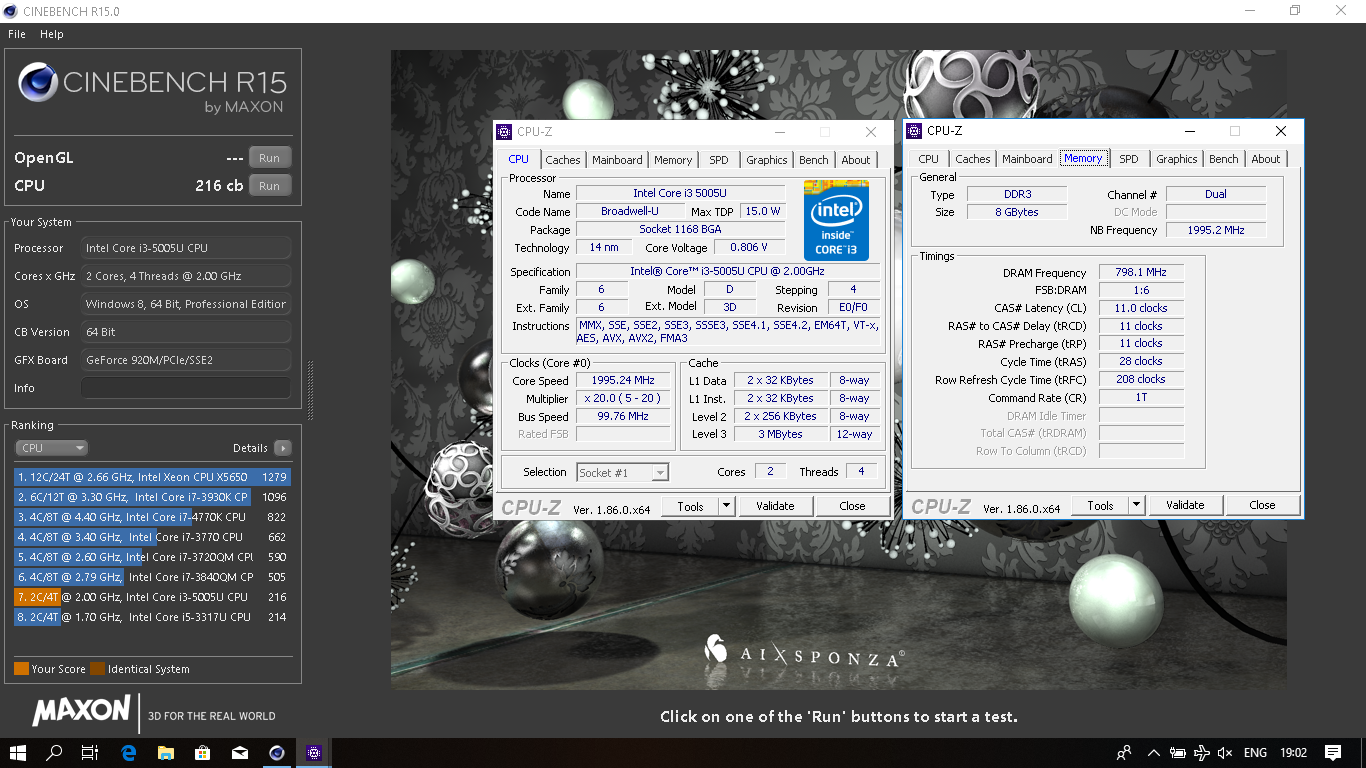The image size is (1366, 768).
Task: Select Mainboard tab in Memory CPU-Z window
Action: pyautogui.click(x=1027, y=159)
